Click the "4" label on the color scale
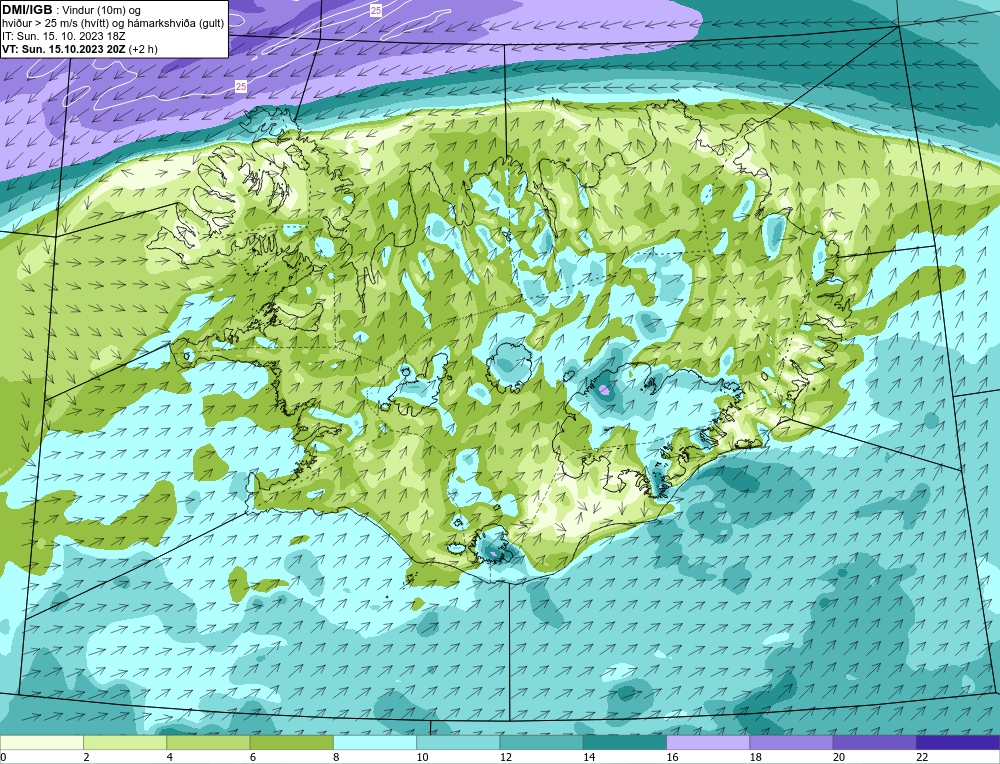The height and width of the screenshot is (764, 1000). [170, 757]
